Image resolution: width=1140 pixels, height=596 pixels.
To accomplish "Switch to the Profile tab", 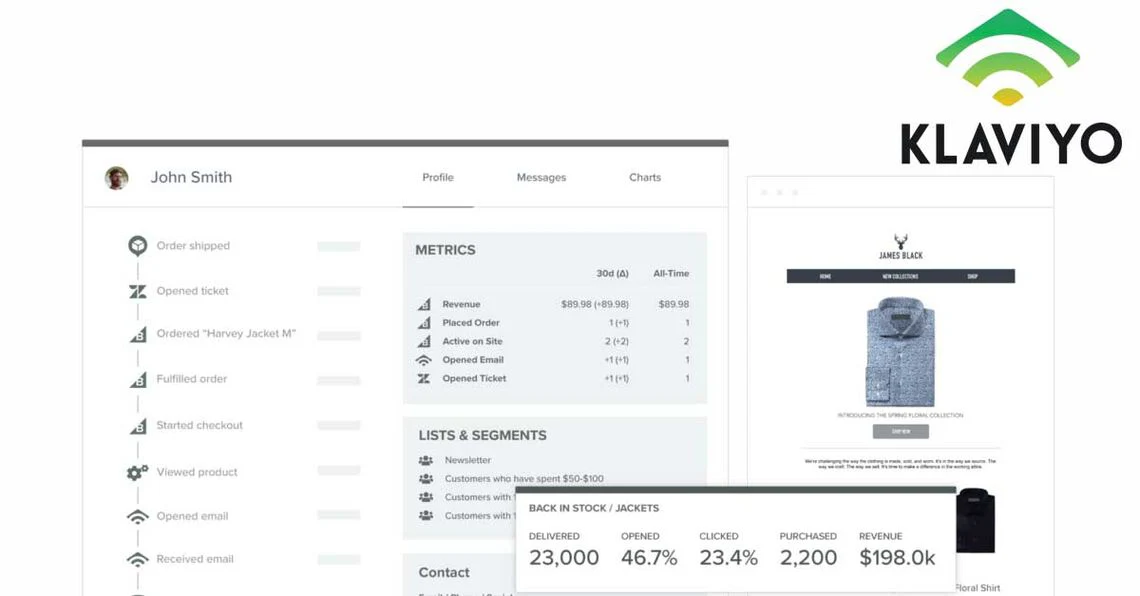I will [x=437, y=178].
